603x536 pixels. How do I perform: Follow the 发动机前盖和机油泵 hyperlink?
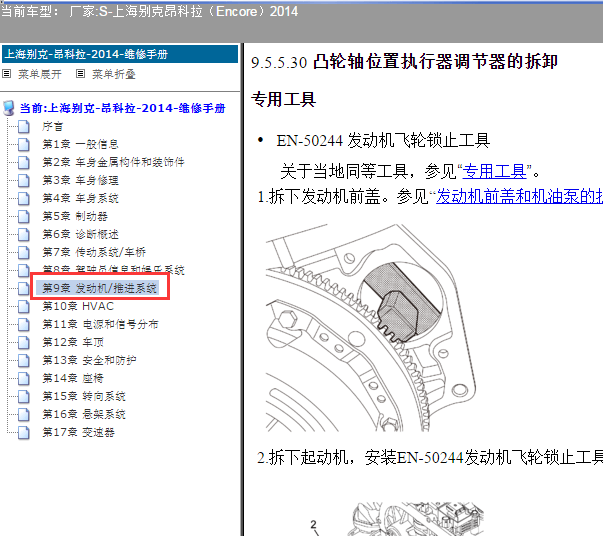519,196
